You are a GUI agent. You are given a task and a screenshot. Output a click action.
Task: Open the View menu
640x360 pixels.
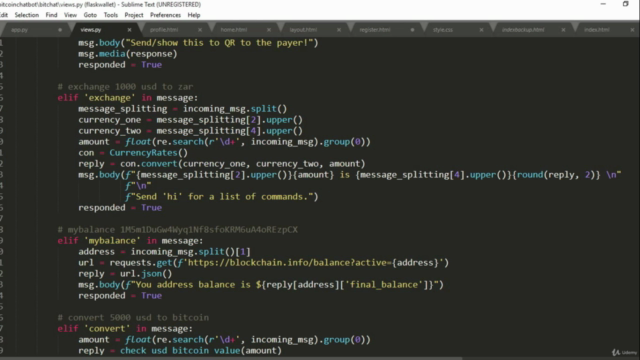(x=70, y=15)
